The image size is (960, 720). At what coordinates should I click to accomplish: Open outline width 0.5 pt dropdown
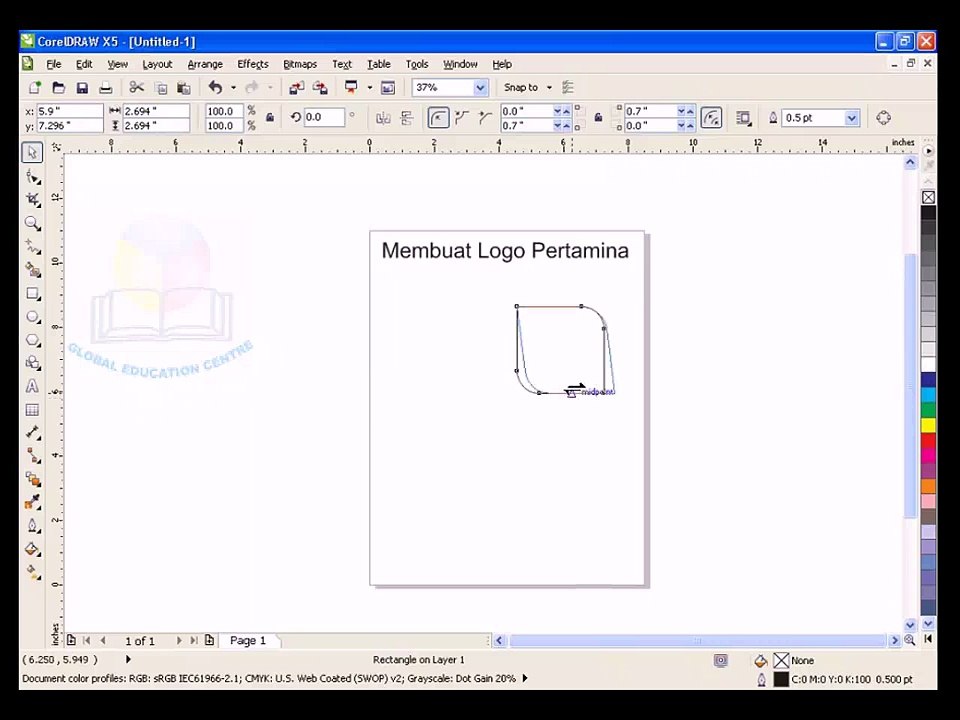click(x=852, y=118)
